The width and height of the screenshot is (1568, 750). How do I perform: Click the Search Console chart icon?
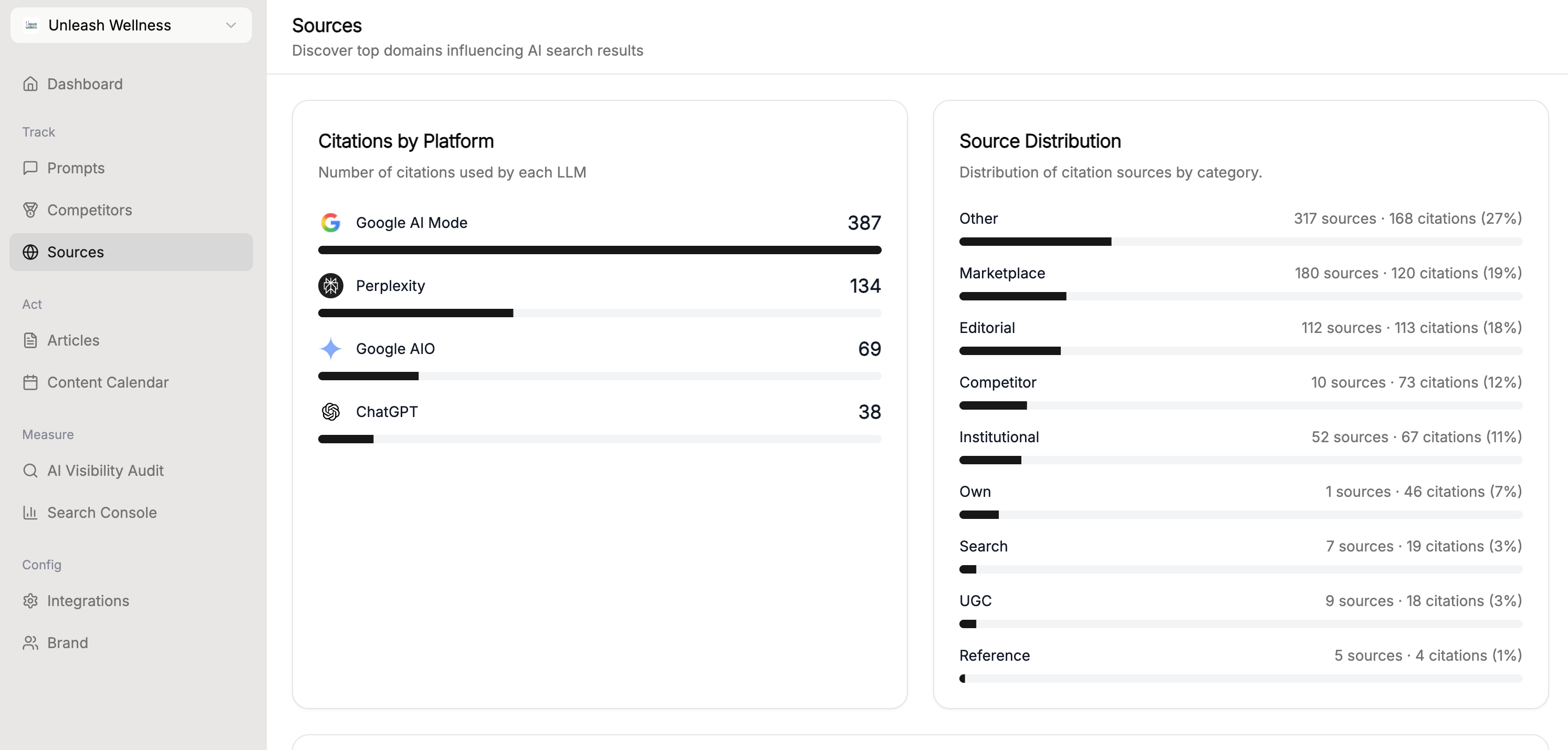pyautogui.click(x=30, y=513)
